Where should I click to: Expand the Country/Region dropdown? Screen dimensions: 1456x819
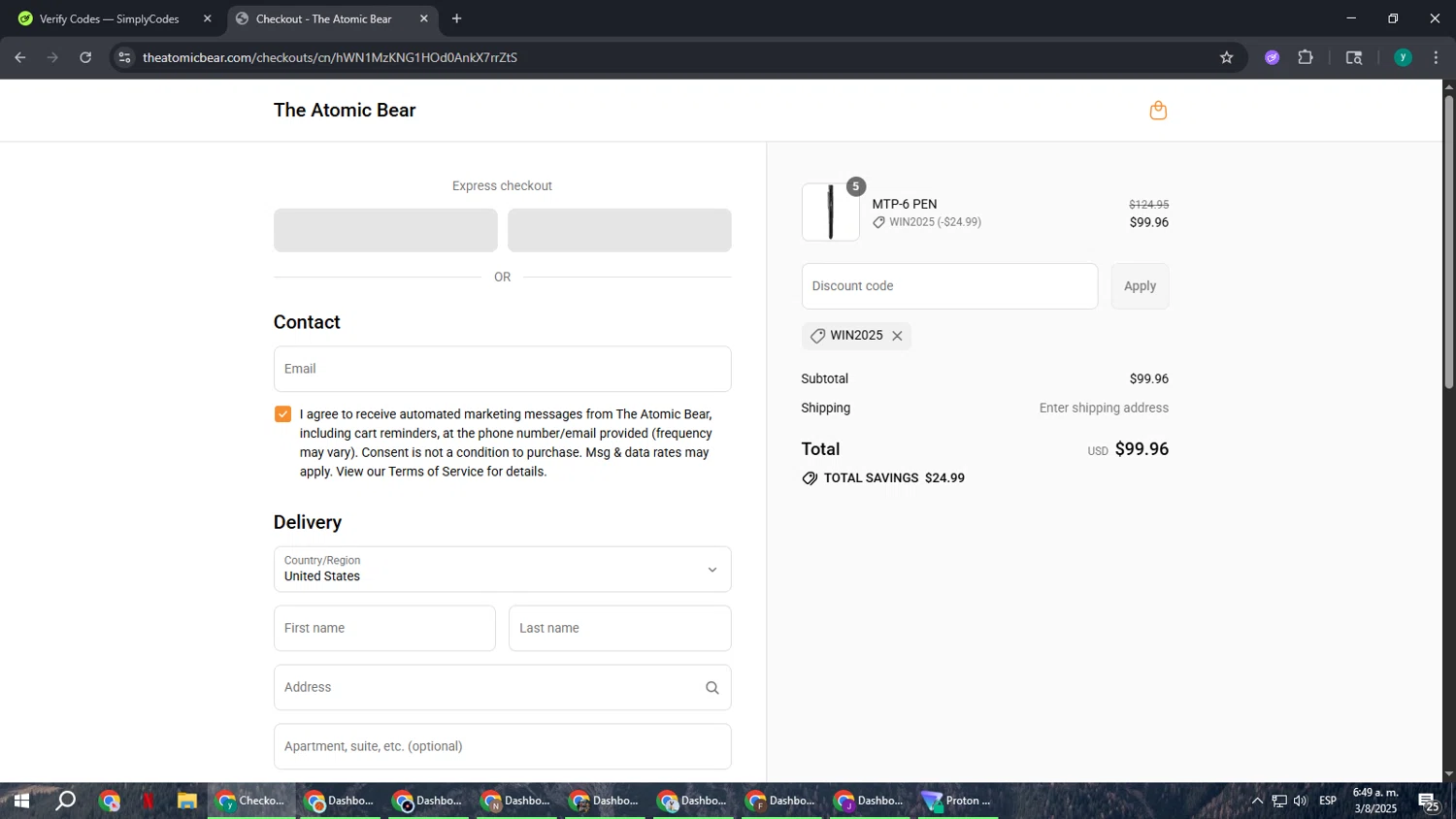[502, 570]
